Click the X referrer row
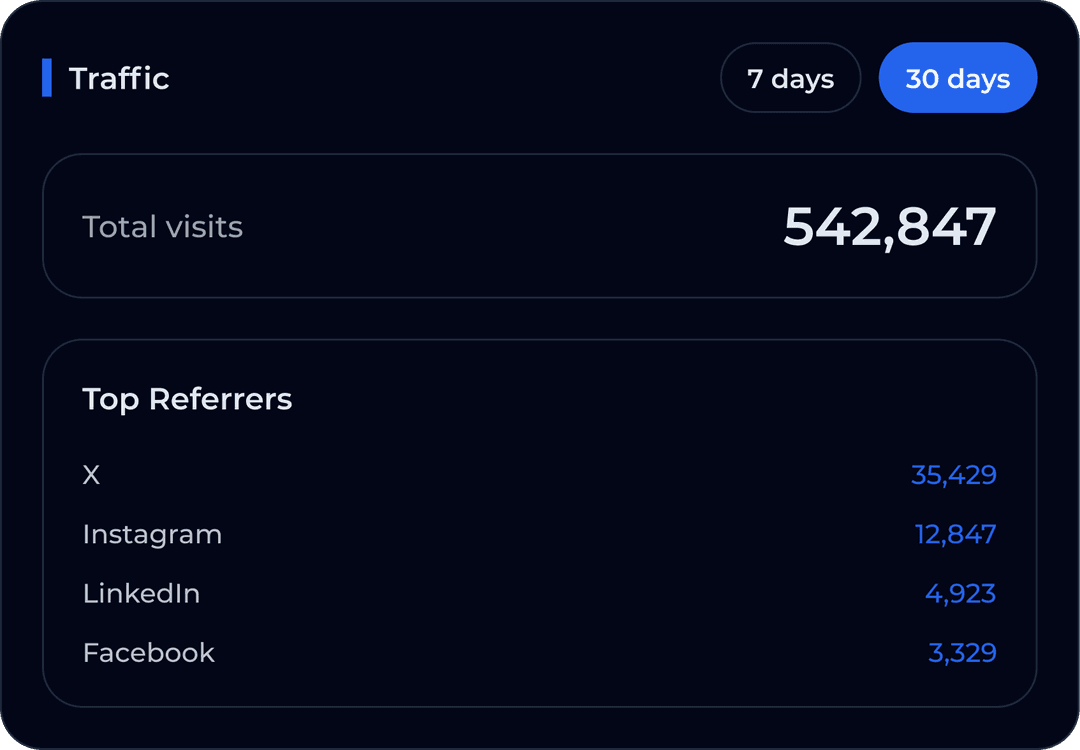1080x750 pixels. point(540,475)
